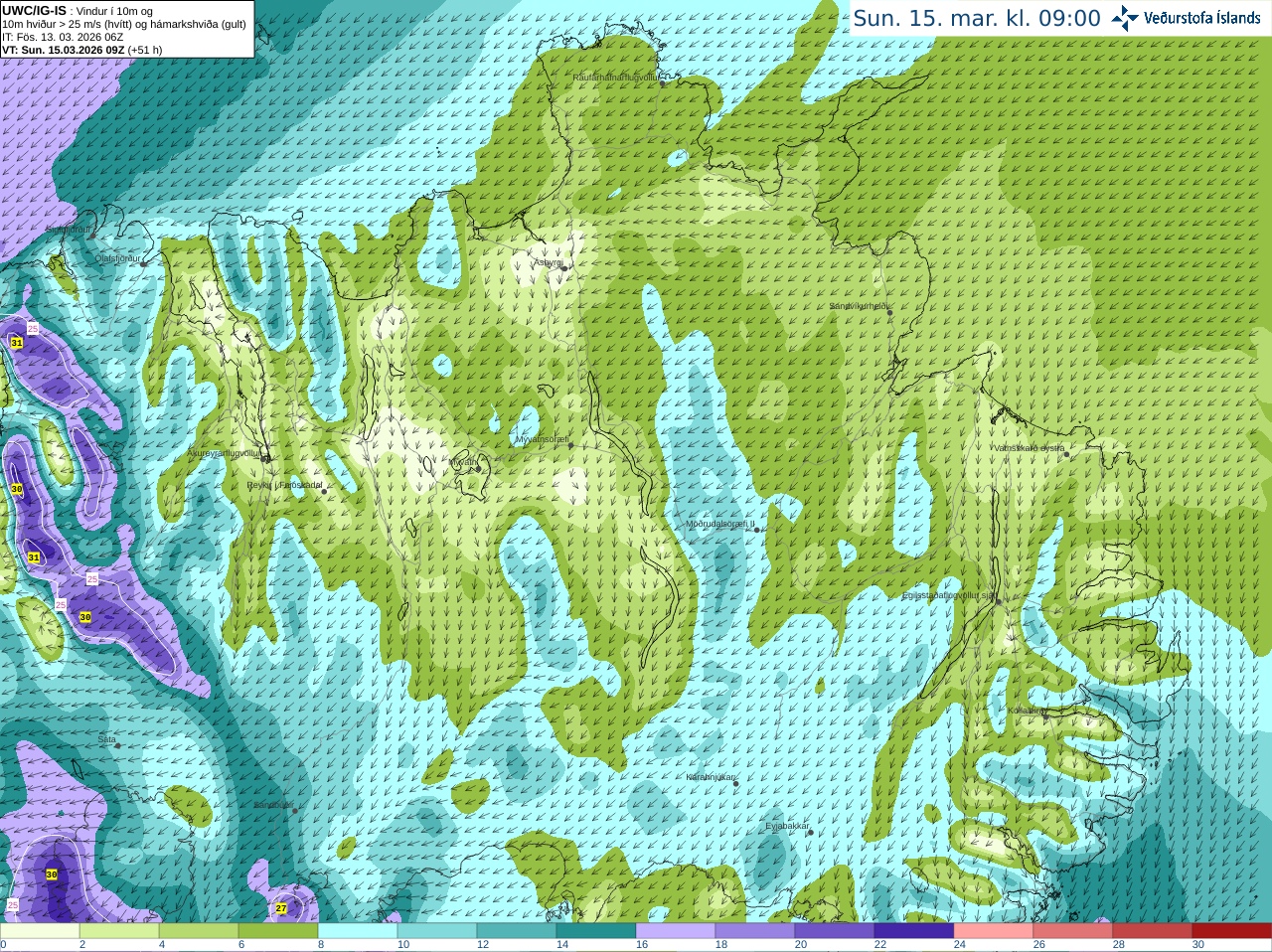The height and width of the screenshot is (952, 1272).
Task: Select the Kárahnjúkar station label
Action: pos(711,777)
